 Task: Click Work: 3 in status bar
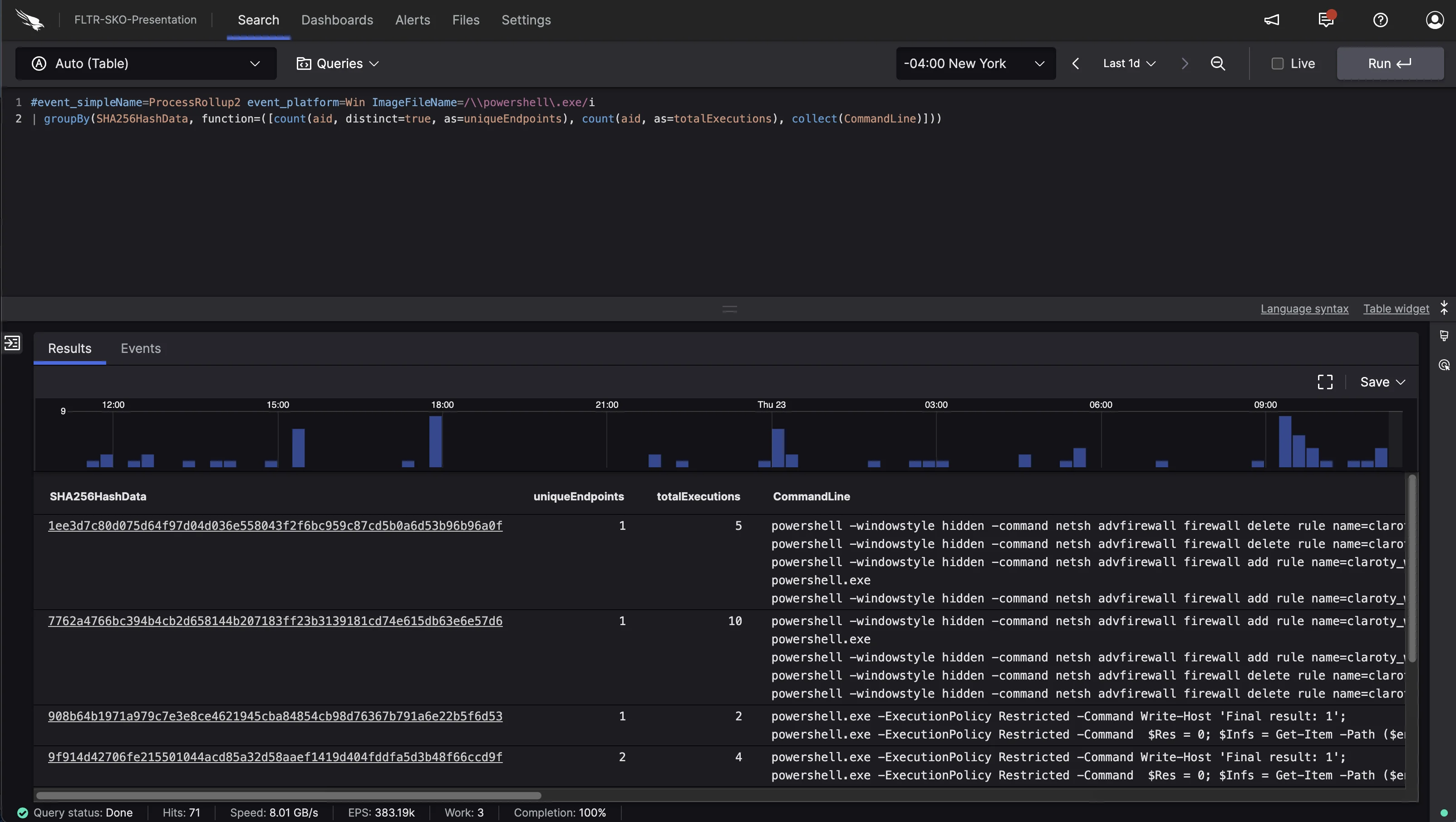point(464,812)
